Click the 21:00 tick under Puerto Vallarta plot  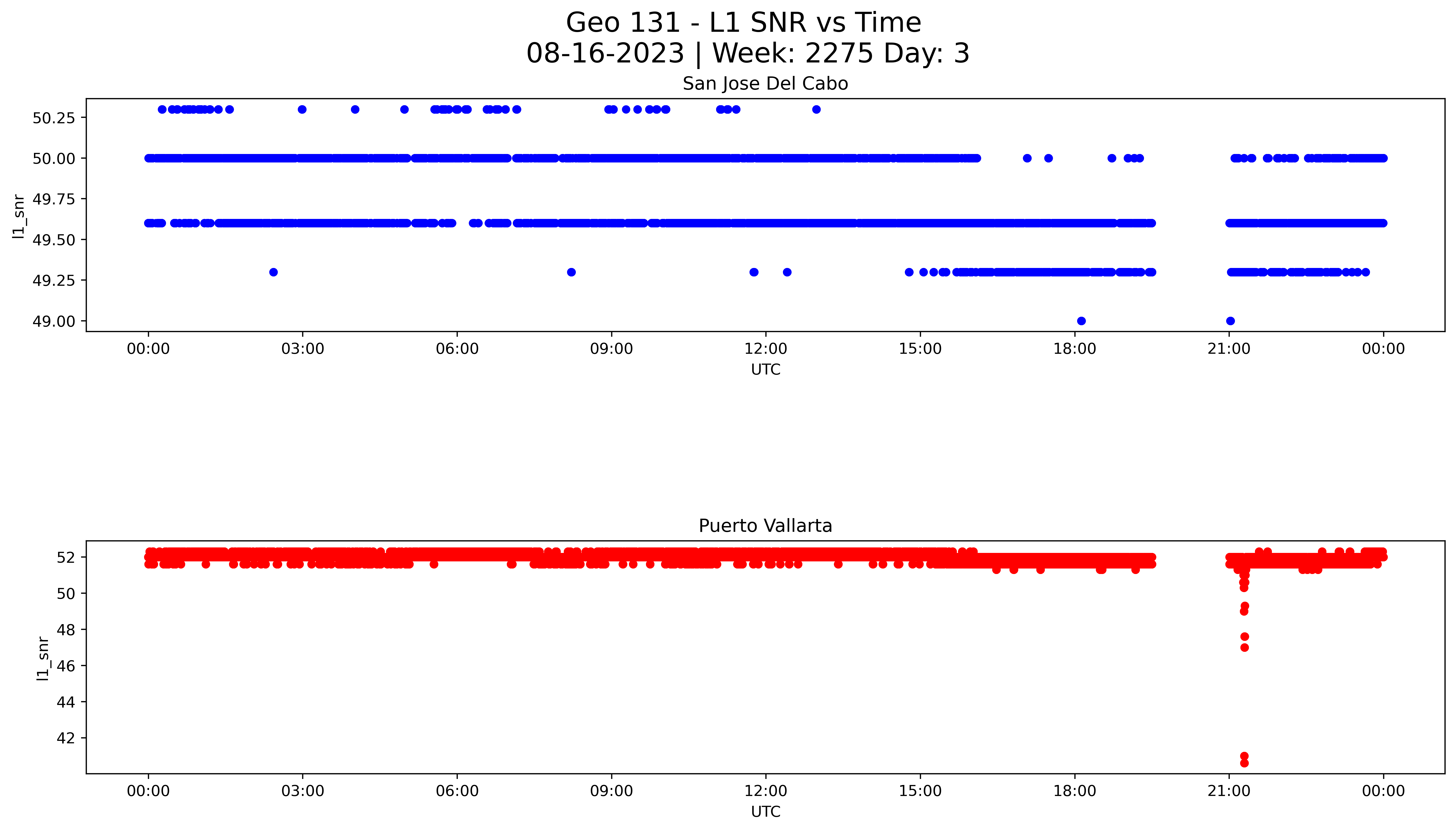click(1229, 791)
